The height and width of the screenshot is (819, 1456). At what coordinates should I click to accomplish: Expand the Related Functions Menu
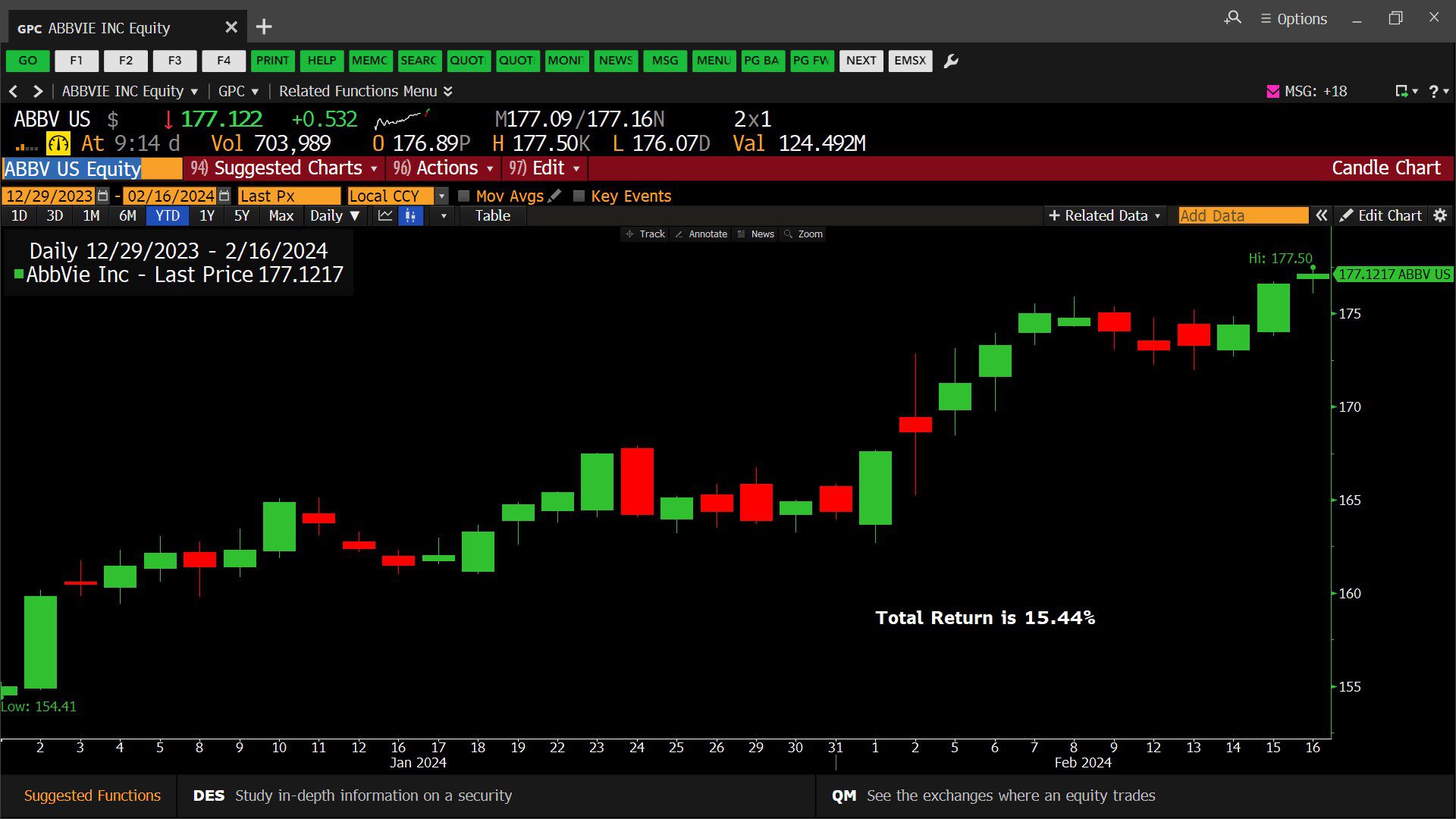[366, 91]
